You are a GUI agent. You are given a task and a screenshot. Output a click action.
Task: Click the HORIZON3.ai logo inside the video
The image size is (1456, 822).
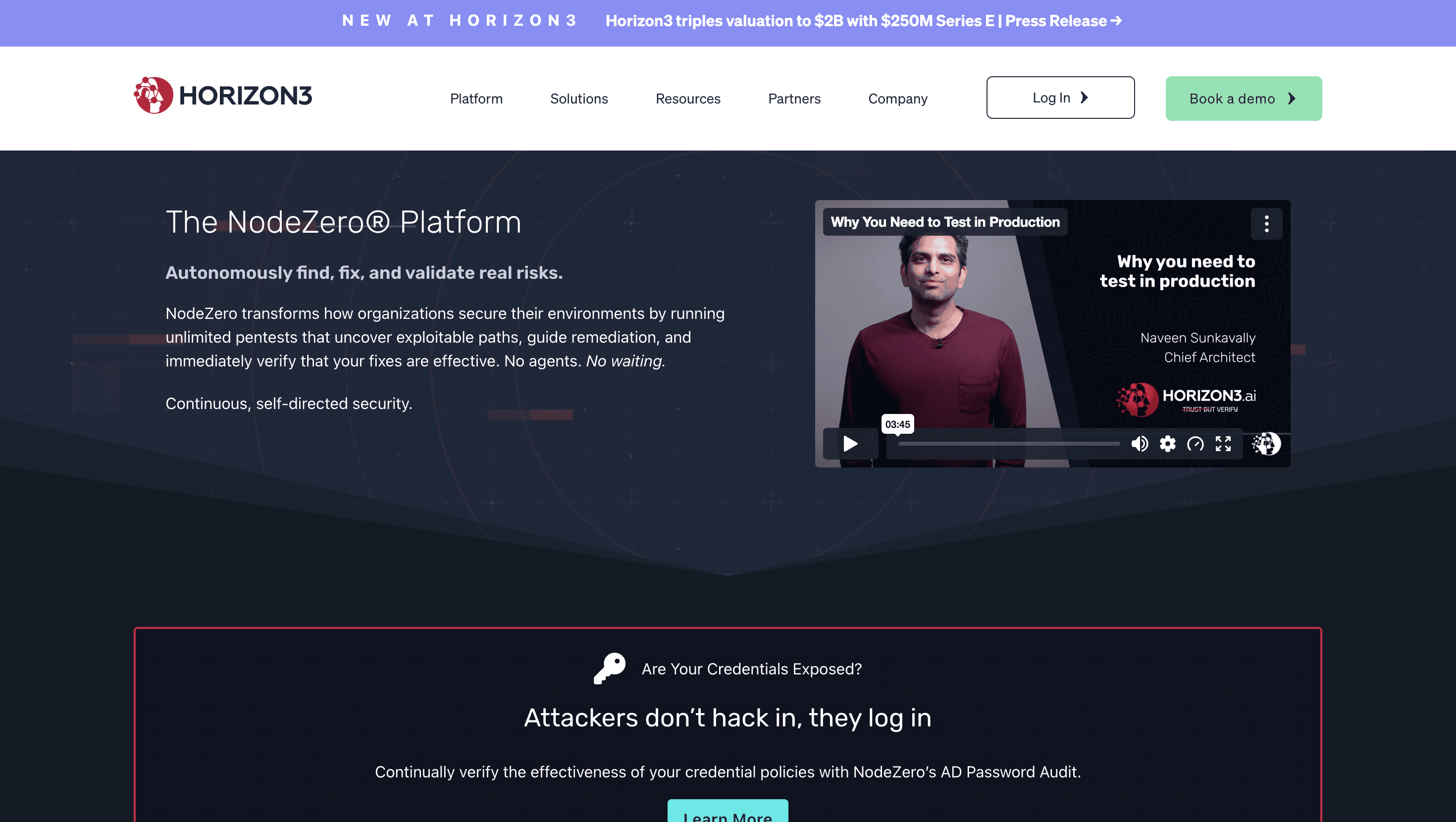coord(1185,399)
